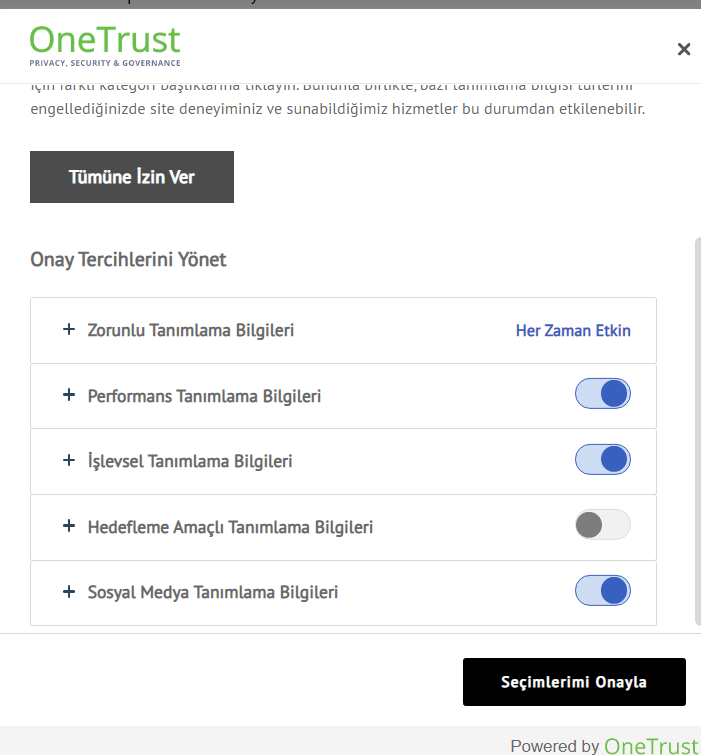This screenshot has height=755, width=701.
Task: Click the OneTrust logo in the header
Action: click(x=105, y=45)
